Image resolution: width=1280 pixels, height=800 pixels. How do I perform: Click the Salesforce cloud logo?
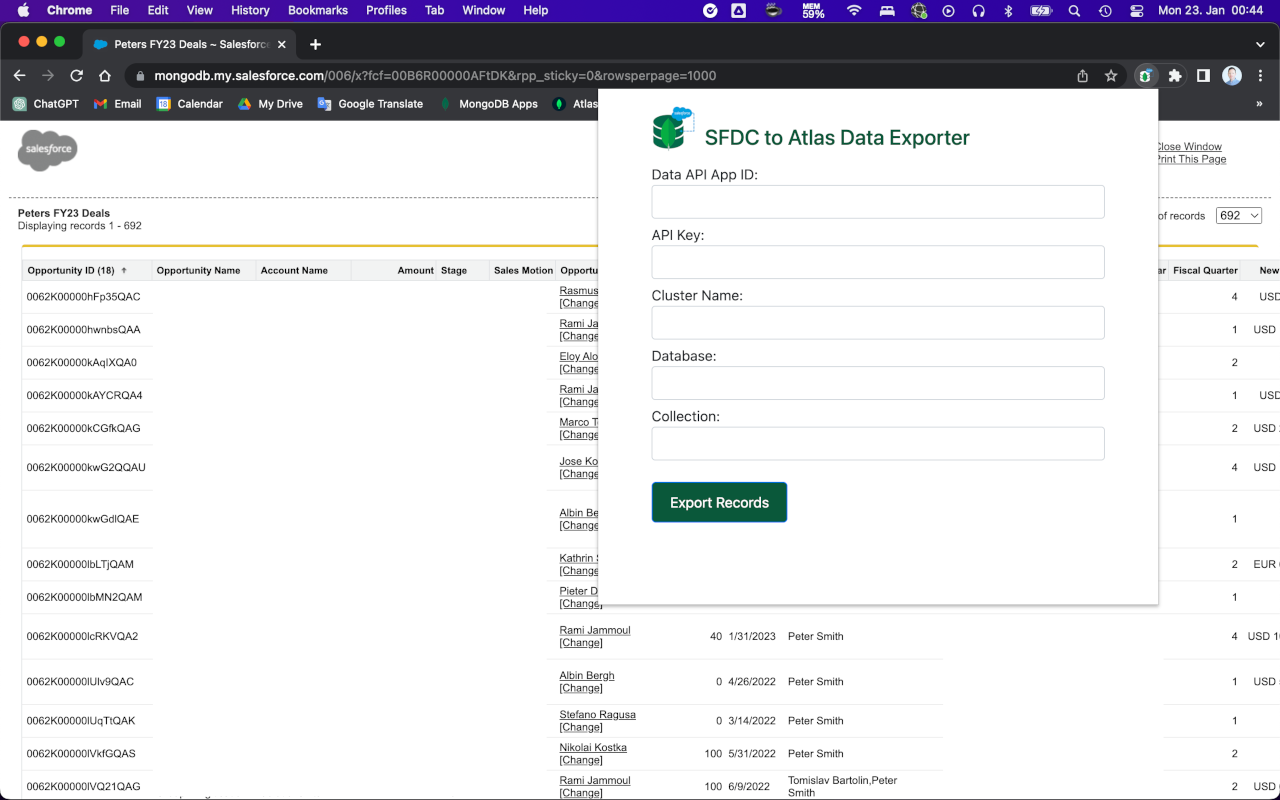(x=47, y=150)
